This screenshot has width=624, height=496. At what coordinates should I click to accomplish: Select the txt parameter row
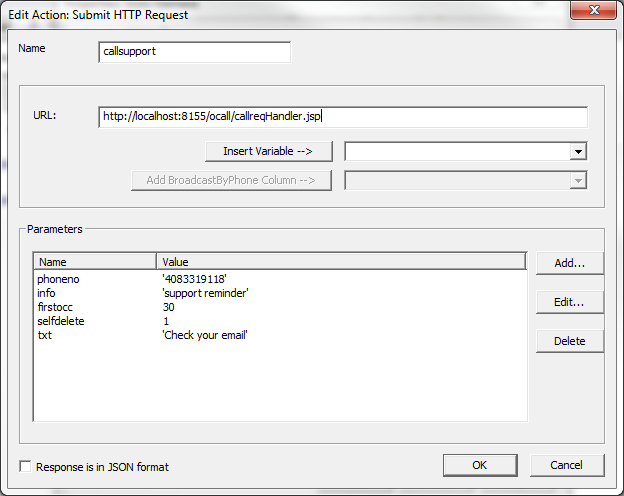tap(44, 335)
